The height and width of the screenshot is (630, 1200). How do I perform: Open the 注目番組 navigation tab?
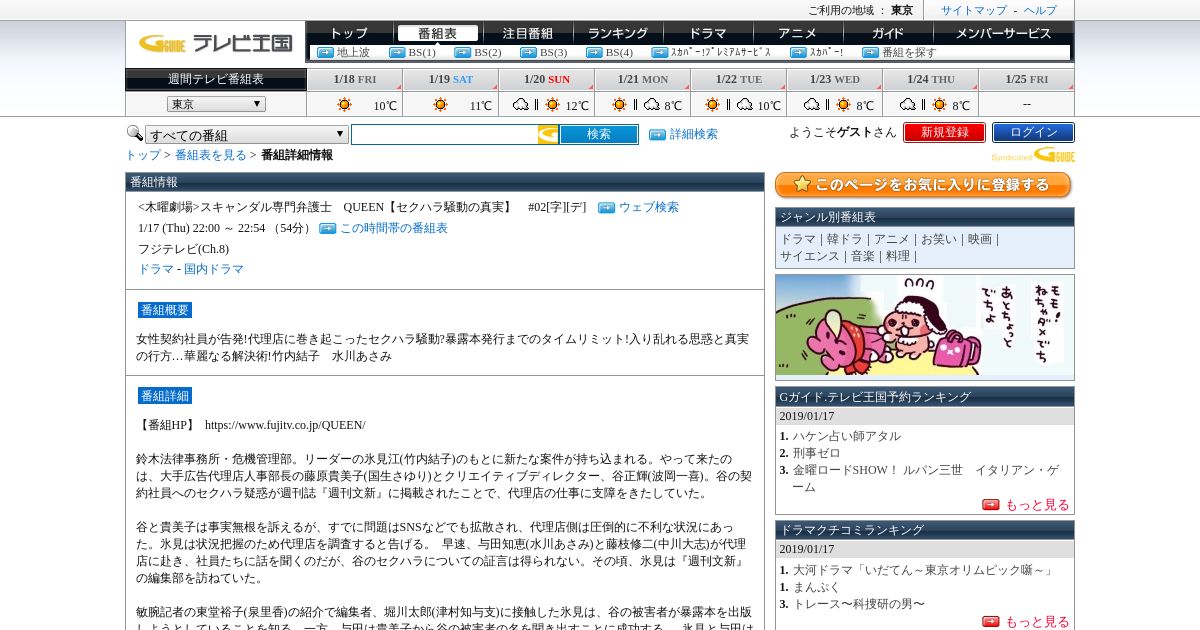[527, 33]
